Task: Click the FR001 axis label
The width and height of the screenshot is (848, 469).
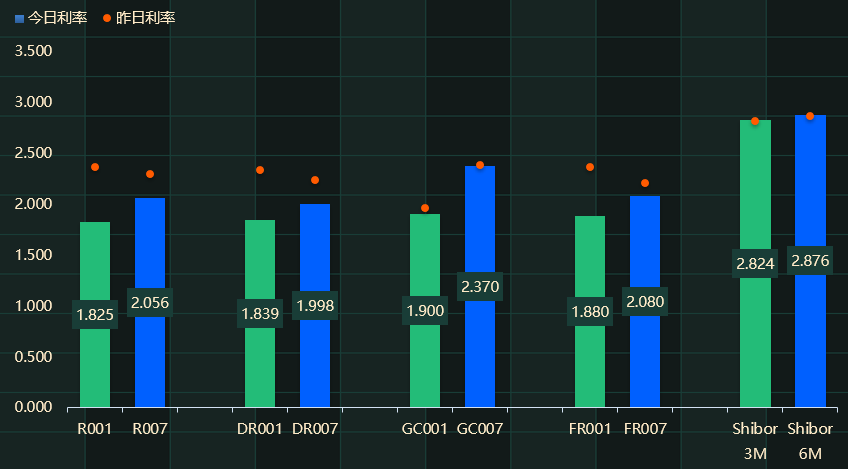Action: [590, 428]
